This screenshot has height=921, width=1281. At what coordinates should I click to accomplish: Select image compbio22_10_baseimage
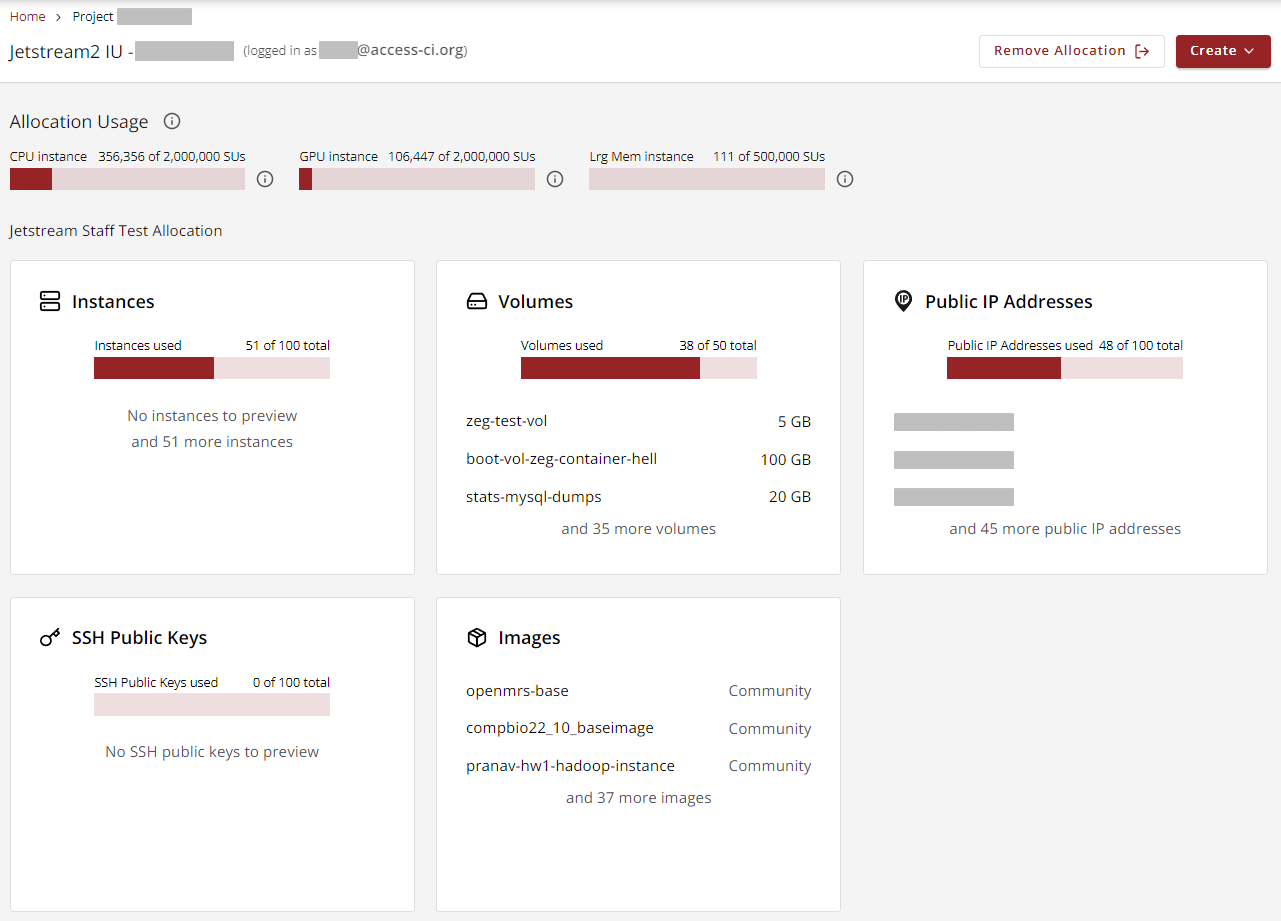tap(560, 728)
